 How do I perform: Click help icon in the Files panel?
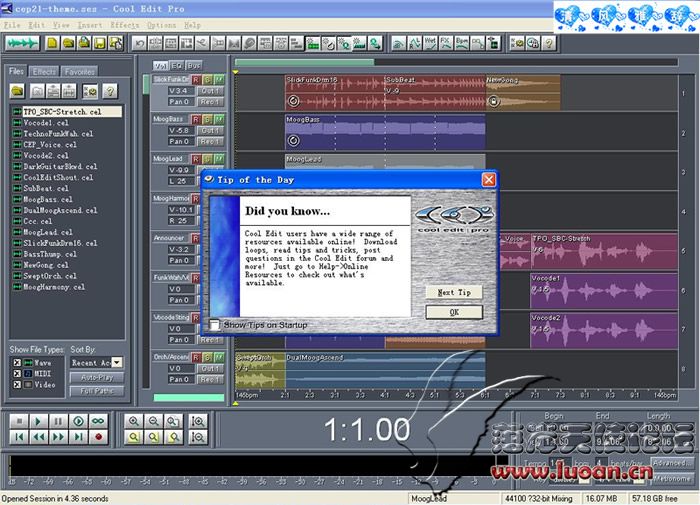tap(109, 91)
